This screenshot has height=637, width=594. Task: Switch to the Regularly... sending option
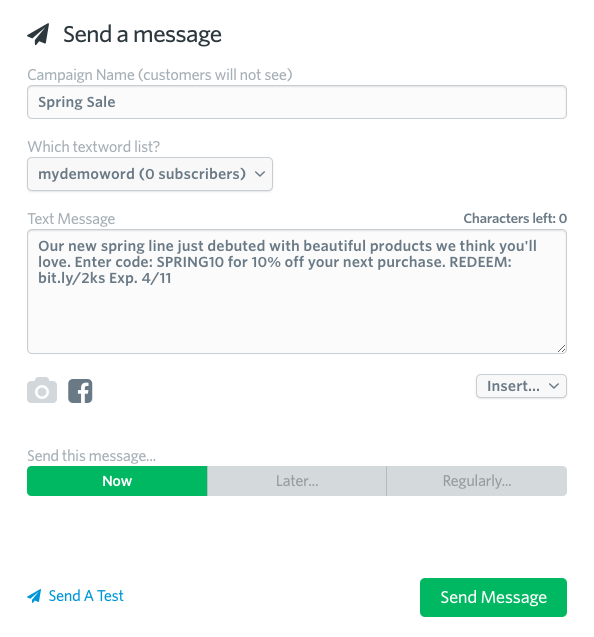[477, 481]
